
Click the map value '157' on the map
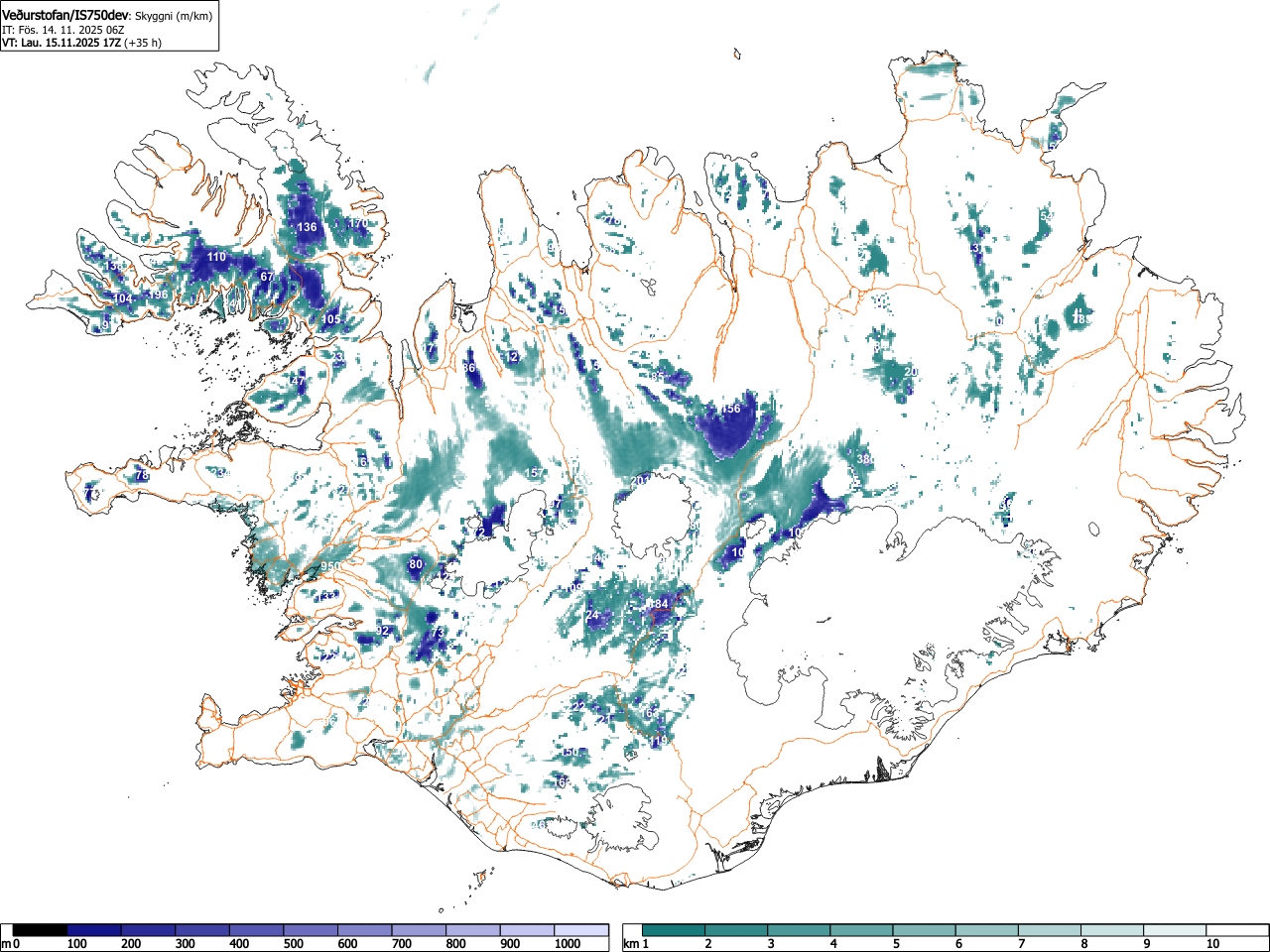[535, 473]
